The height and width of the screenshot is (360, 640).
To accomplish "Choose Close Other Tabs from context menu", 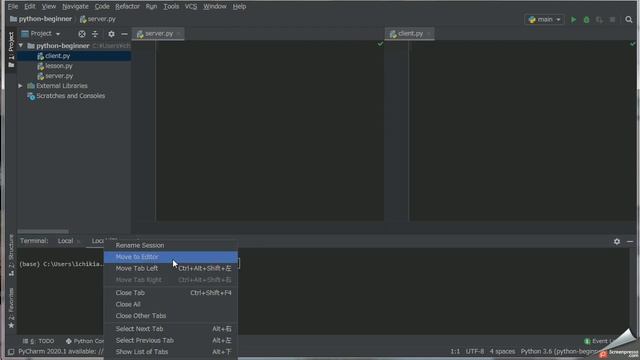I will coord(171,316).
